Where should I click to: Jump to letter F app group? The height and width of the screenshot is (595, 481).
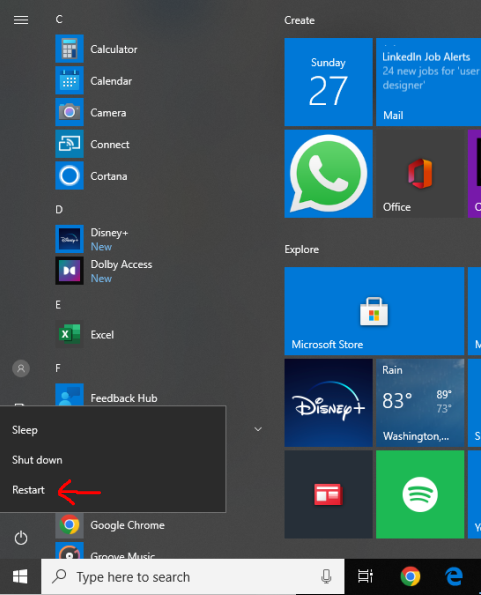point(58,368)
